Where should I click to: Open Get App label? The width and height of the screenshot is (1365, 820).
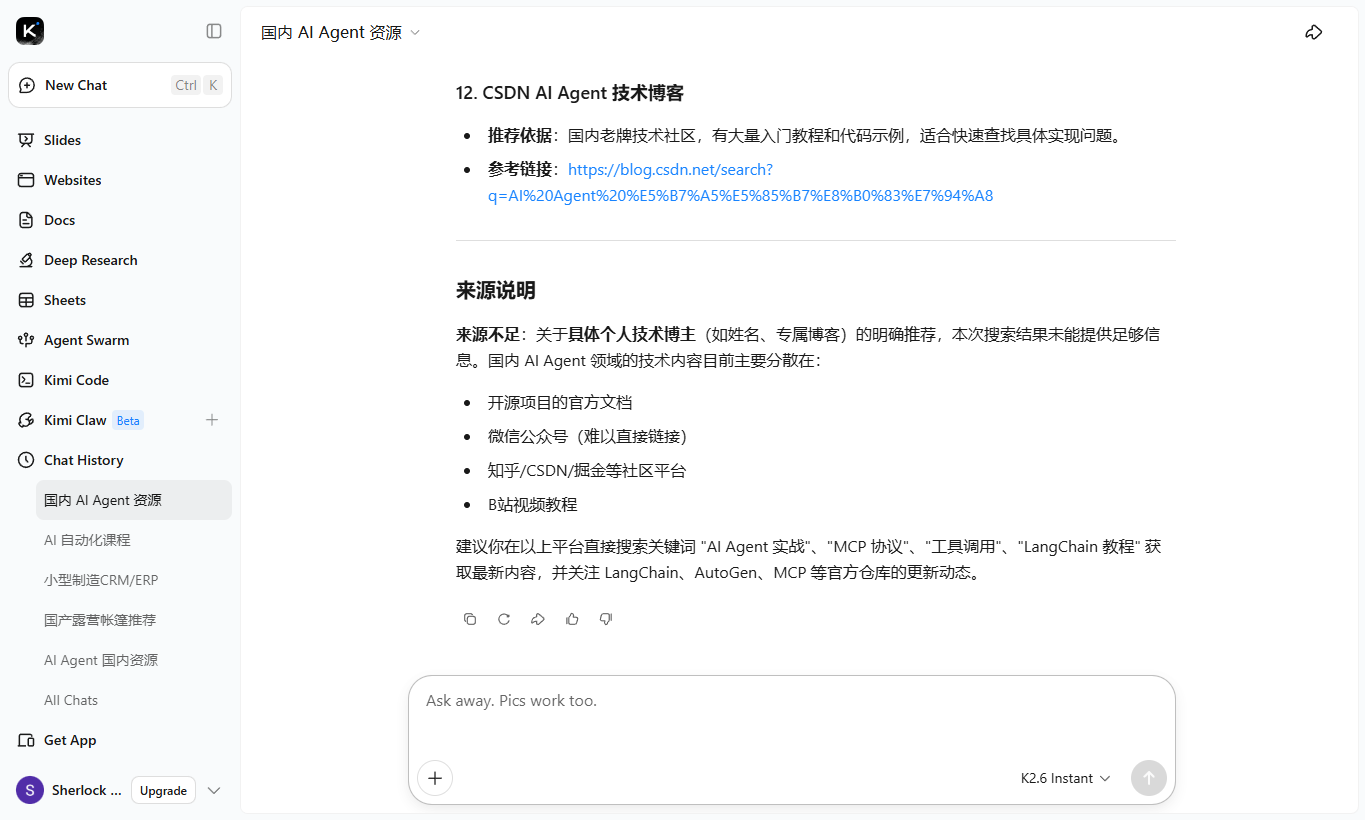(x=70, y=740)
